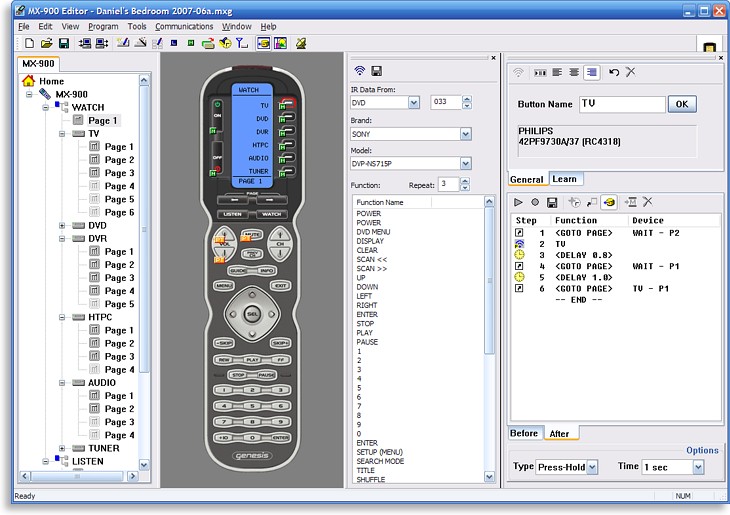Click the WATCH button on remote image
This screenshot has width=730, height=515.
[271, 214]
